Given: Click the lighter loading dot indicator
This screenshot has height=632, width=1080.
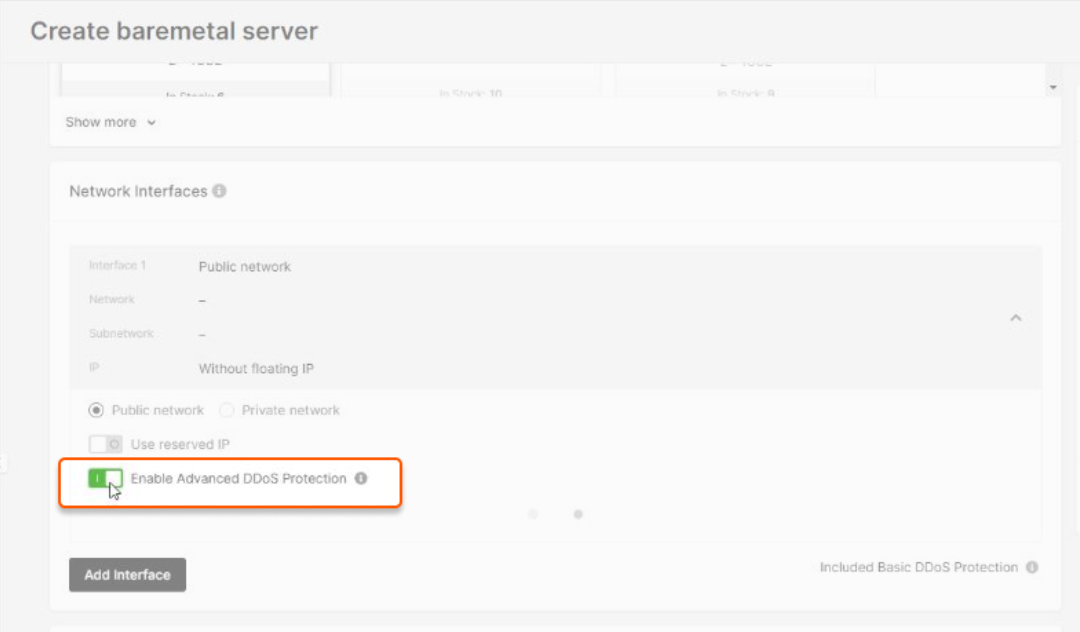Looking at the screenshot, I should [532, 514].
